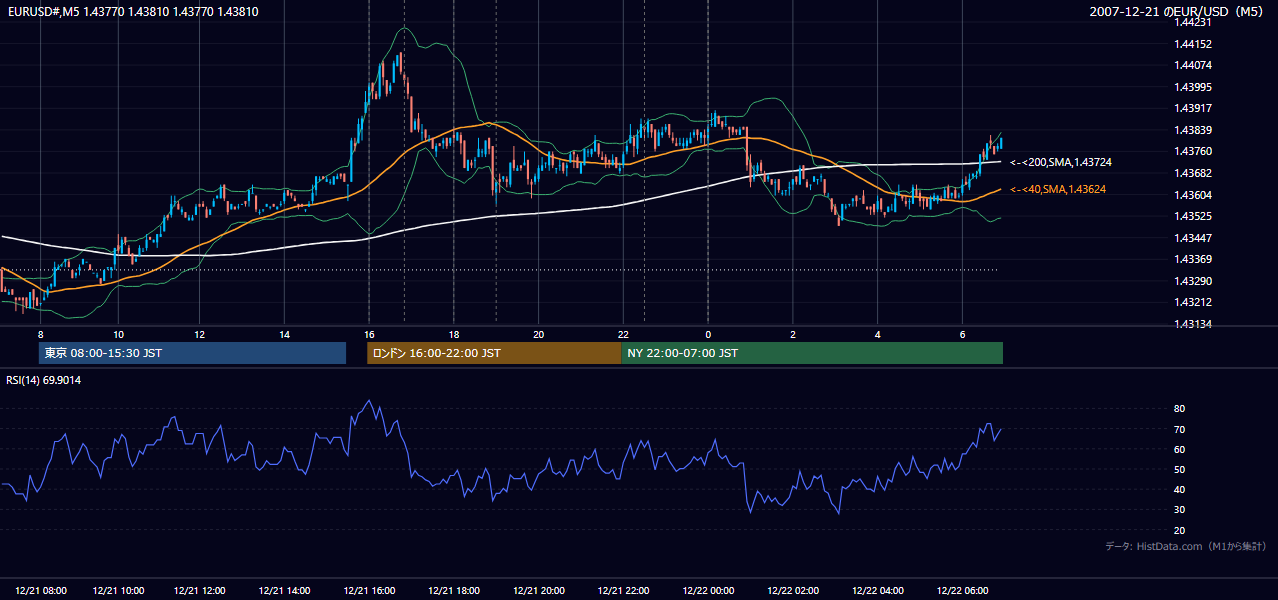Click the Tokyo session bar 東京 08:00-15:30 JST
This screenshot has height=600, width=1278.
pos(192,353)
